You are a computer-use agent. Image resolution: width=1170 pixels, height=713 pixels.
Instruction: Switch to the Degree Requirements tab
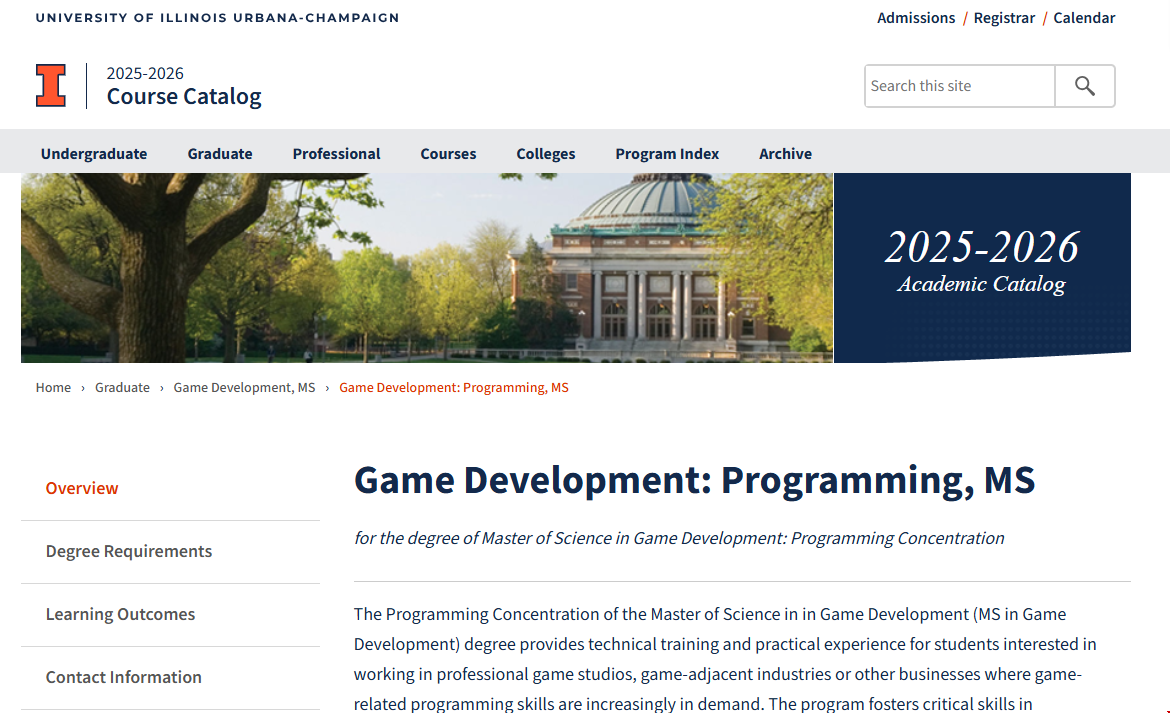[x=129, y=551]
